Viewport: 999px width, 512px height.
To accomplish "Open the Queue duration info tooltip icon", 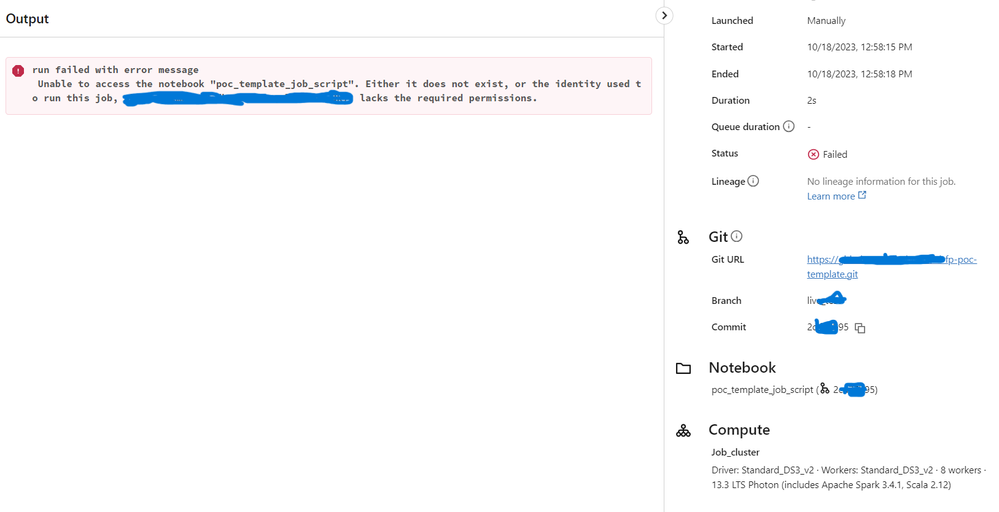I will click(788, 127).
